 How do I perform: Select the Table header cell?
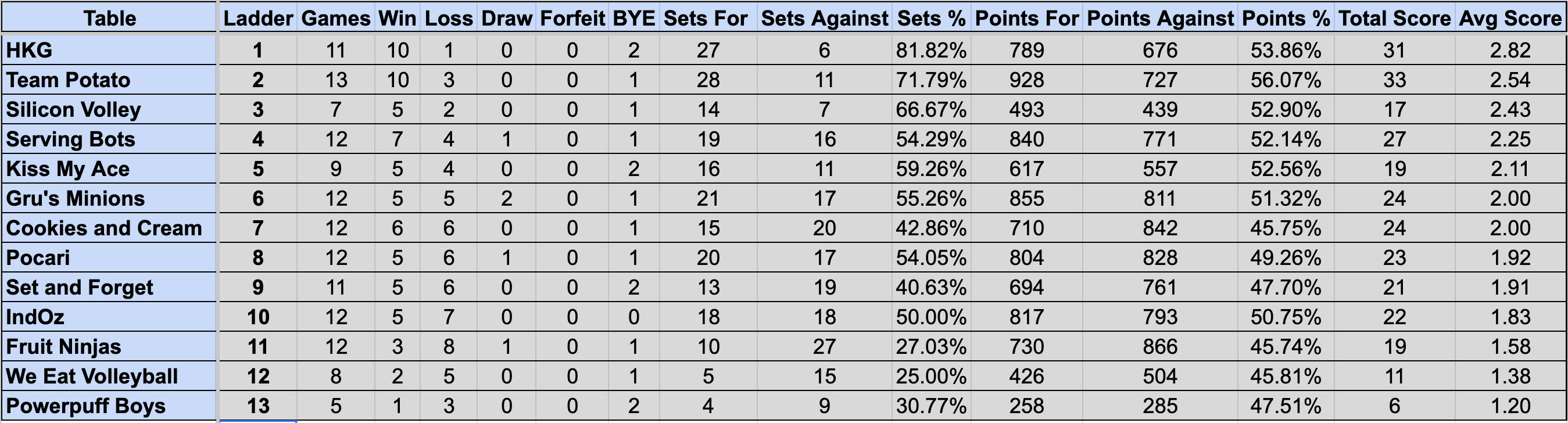(110, 17)
